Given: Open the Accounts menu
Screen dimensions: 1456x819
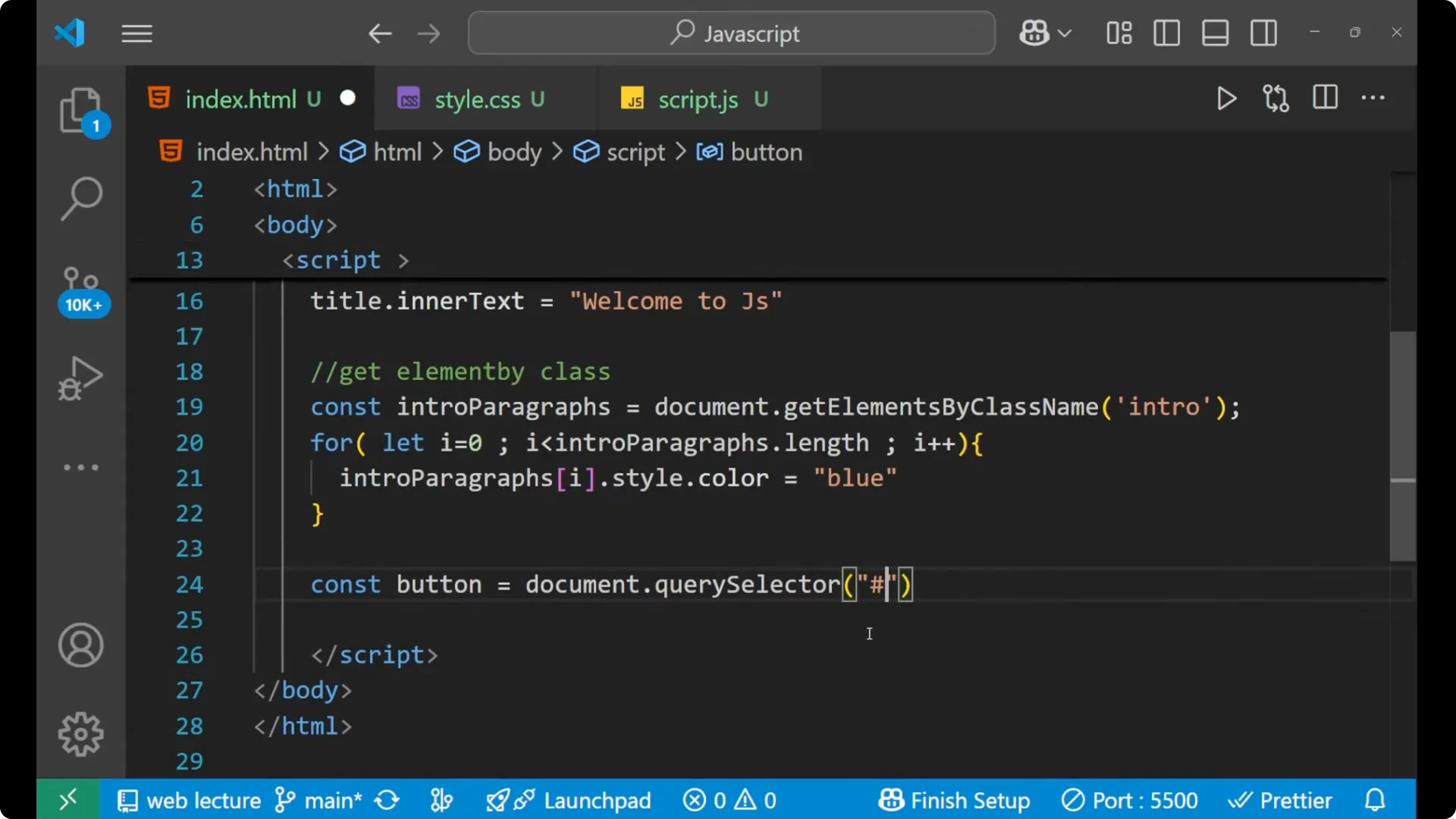Looking at the screenshot, I should 81,645.
